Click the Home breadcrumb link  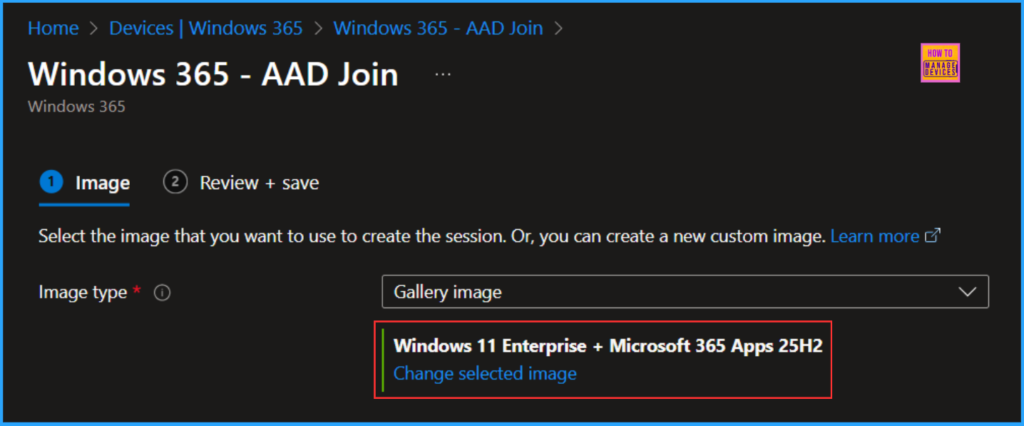pos(52,28)
